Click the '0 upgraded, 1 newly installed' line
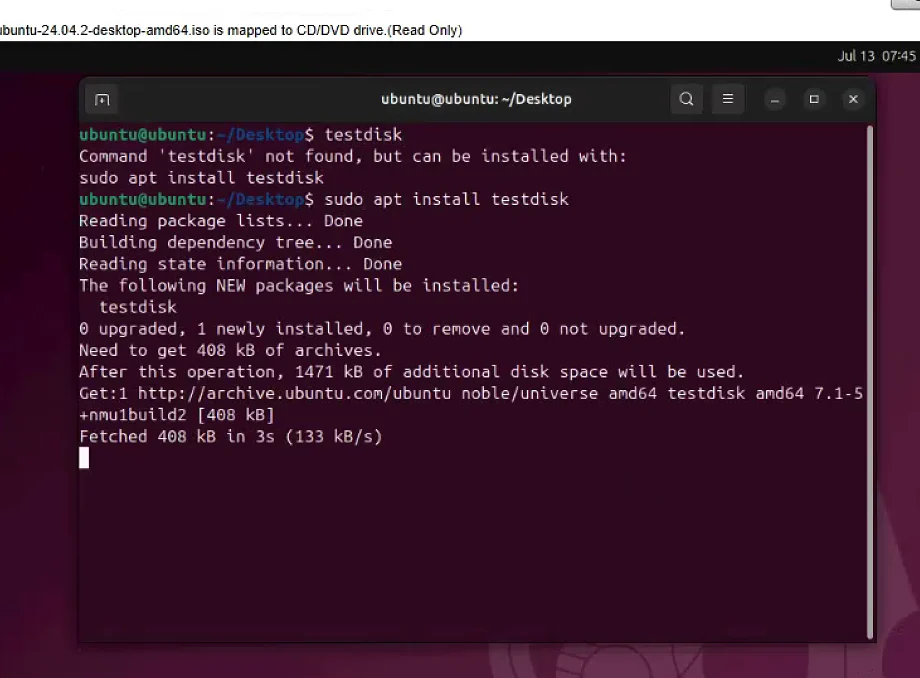The image size is (920, 678). click(x=382, y=329)
